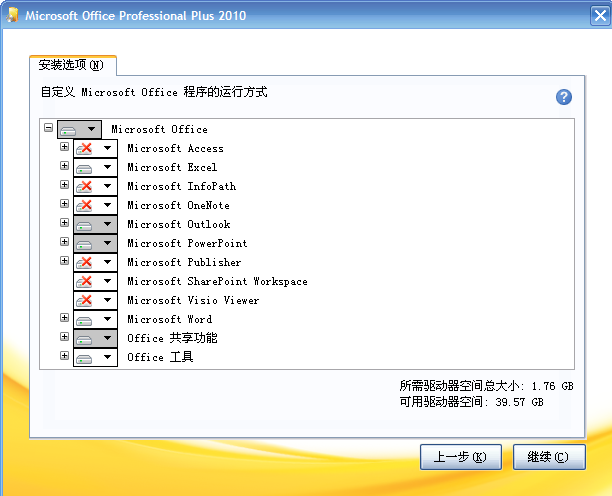The width and height of the screenshot is (612, 496).
Task: Open install option arrow for Microsoft Publisher
Action: [107, 262]
